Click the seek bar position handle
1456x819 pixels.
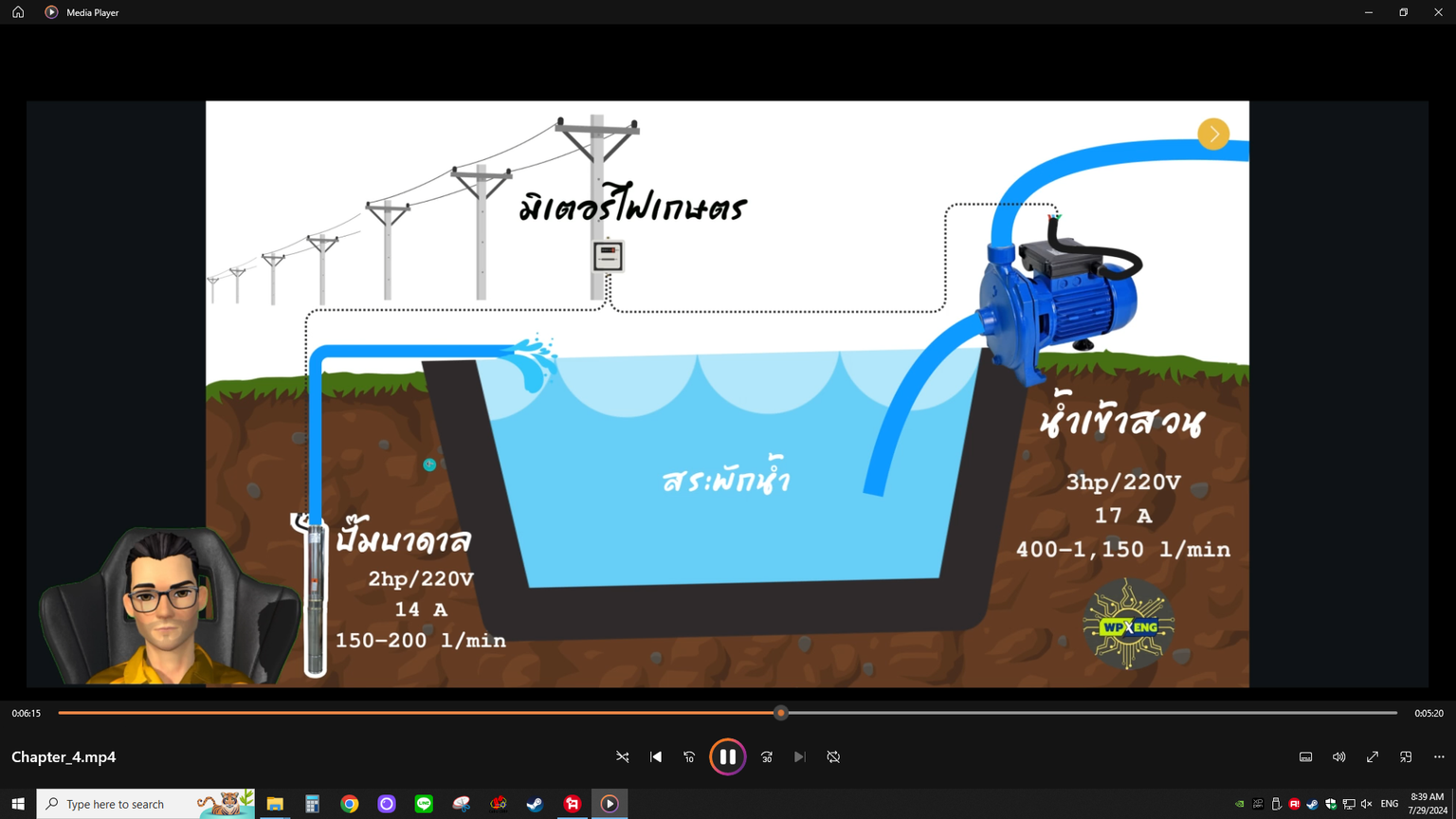781,713
